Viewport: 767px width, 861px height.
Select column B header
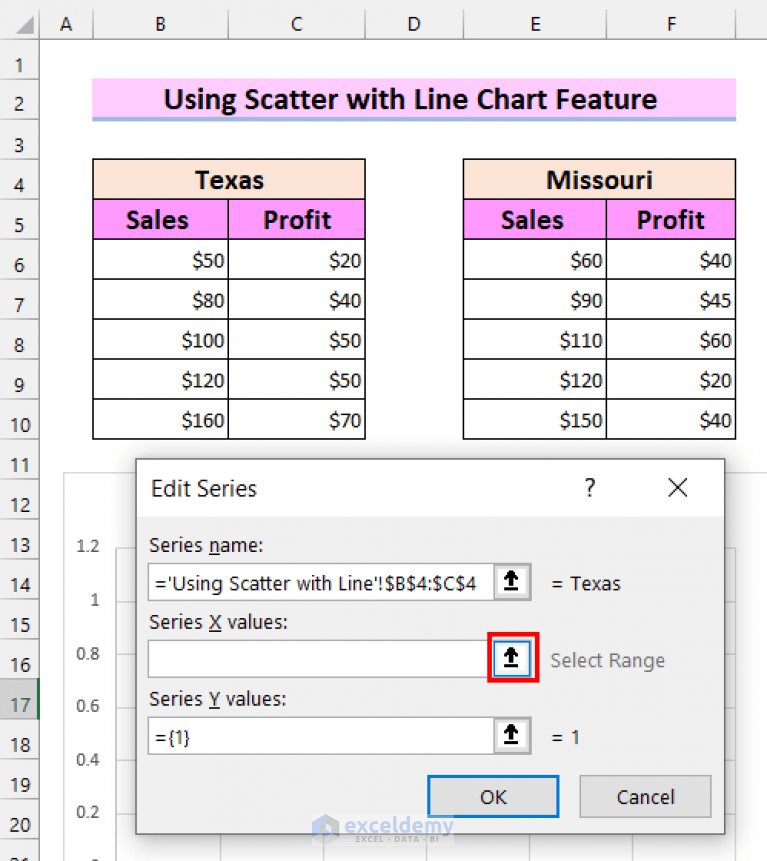coord(160,23)
